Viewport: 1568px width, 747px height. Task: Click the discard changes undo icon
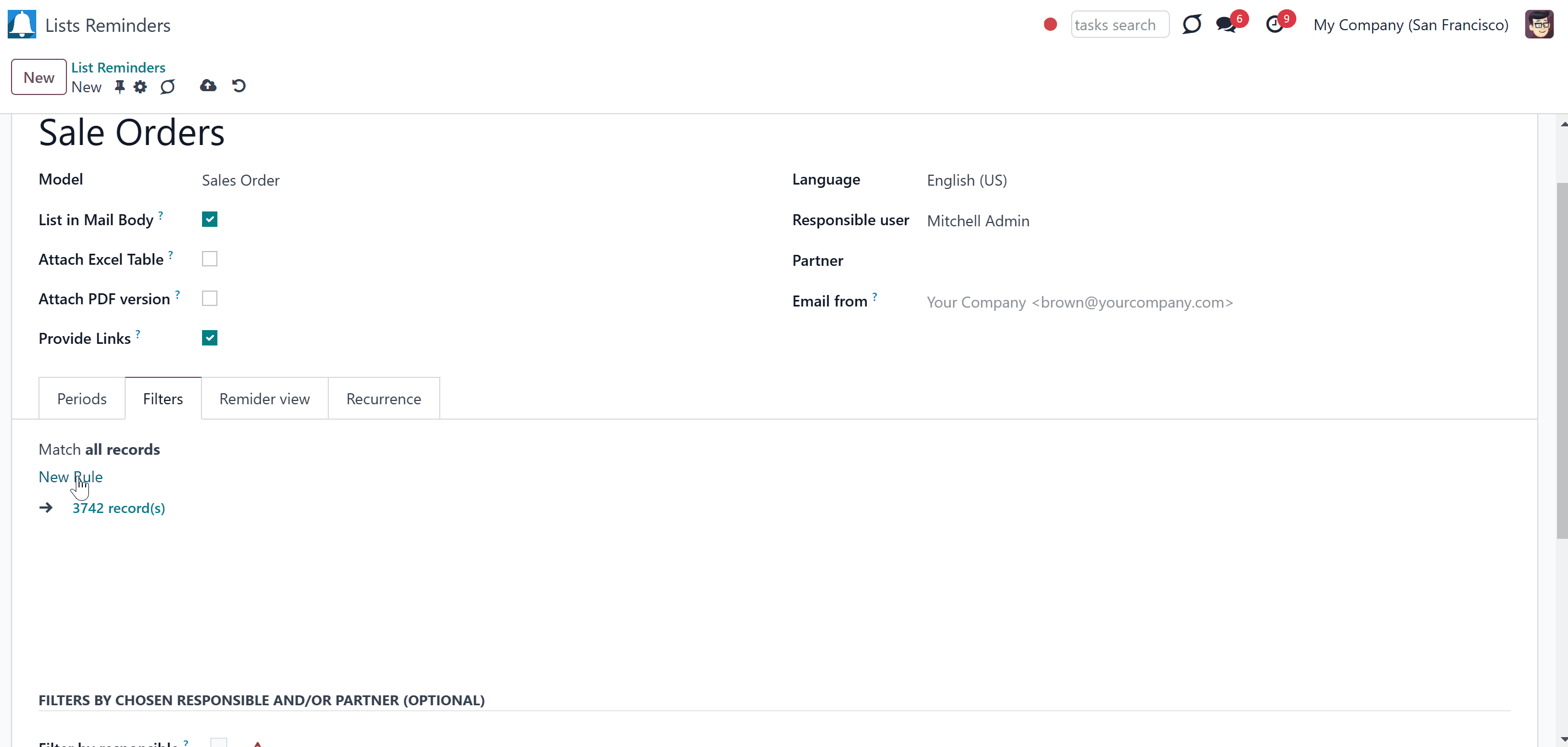pyautogui.click(x=239, y=86)
